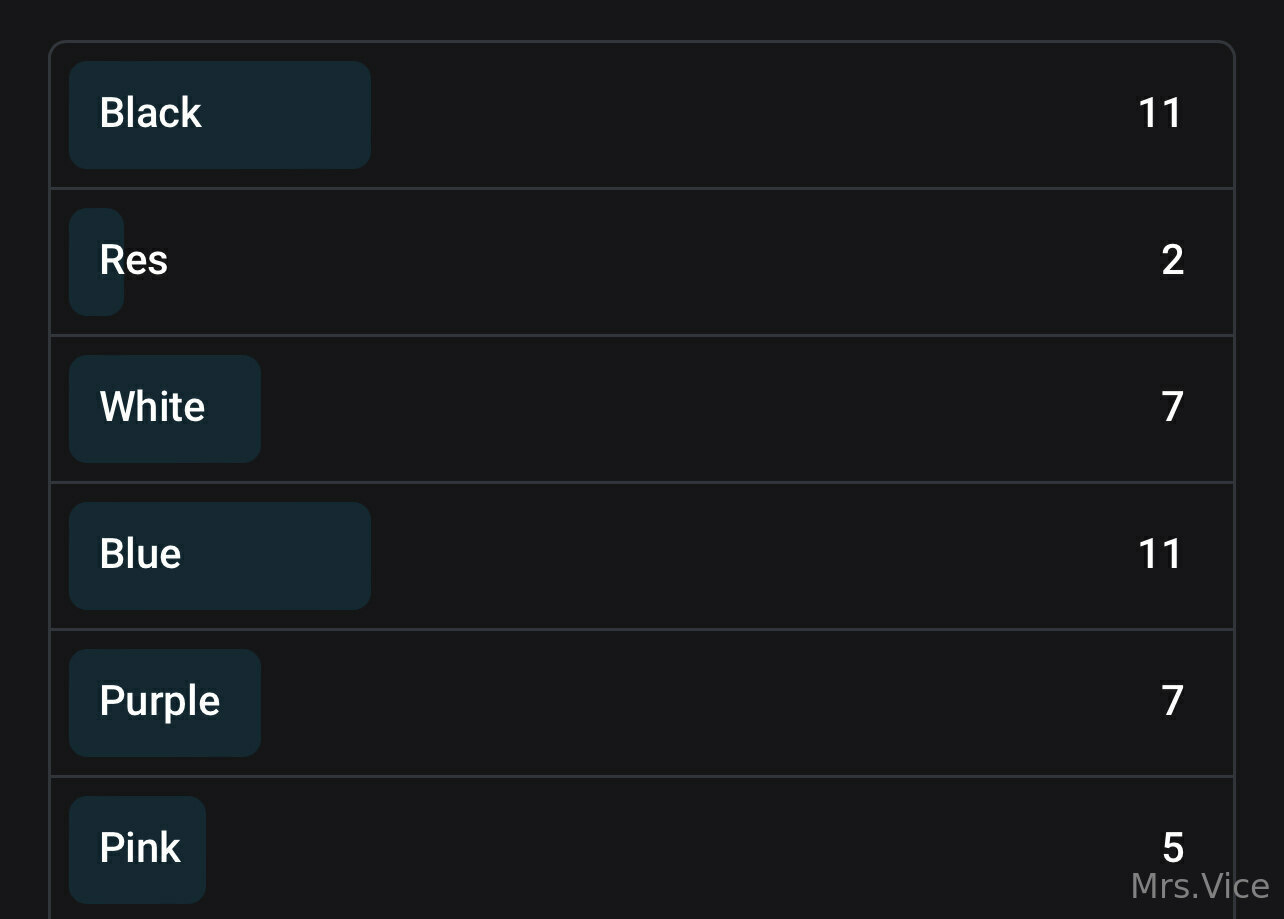Pick the Pink poll option label
This screenshot has height=919, width=1284.
click(x=140, y=848)
